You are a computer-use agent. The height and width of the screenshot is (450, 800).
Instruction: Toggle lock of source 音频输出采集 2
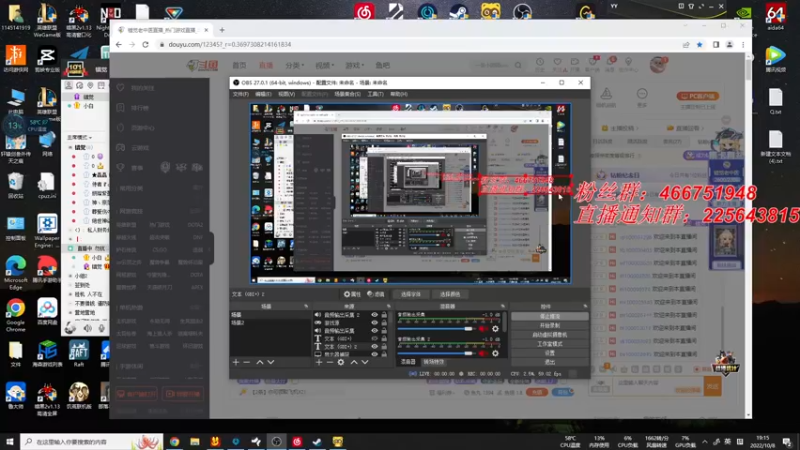pyautogui.click(x=384, y=315)
